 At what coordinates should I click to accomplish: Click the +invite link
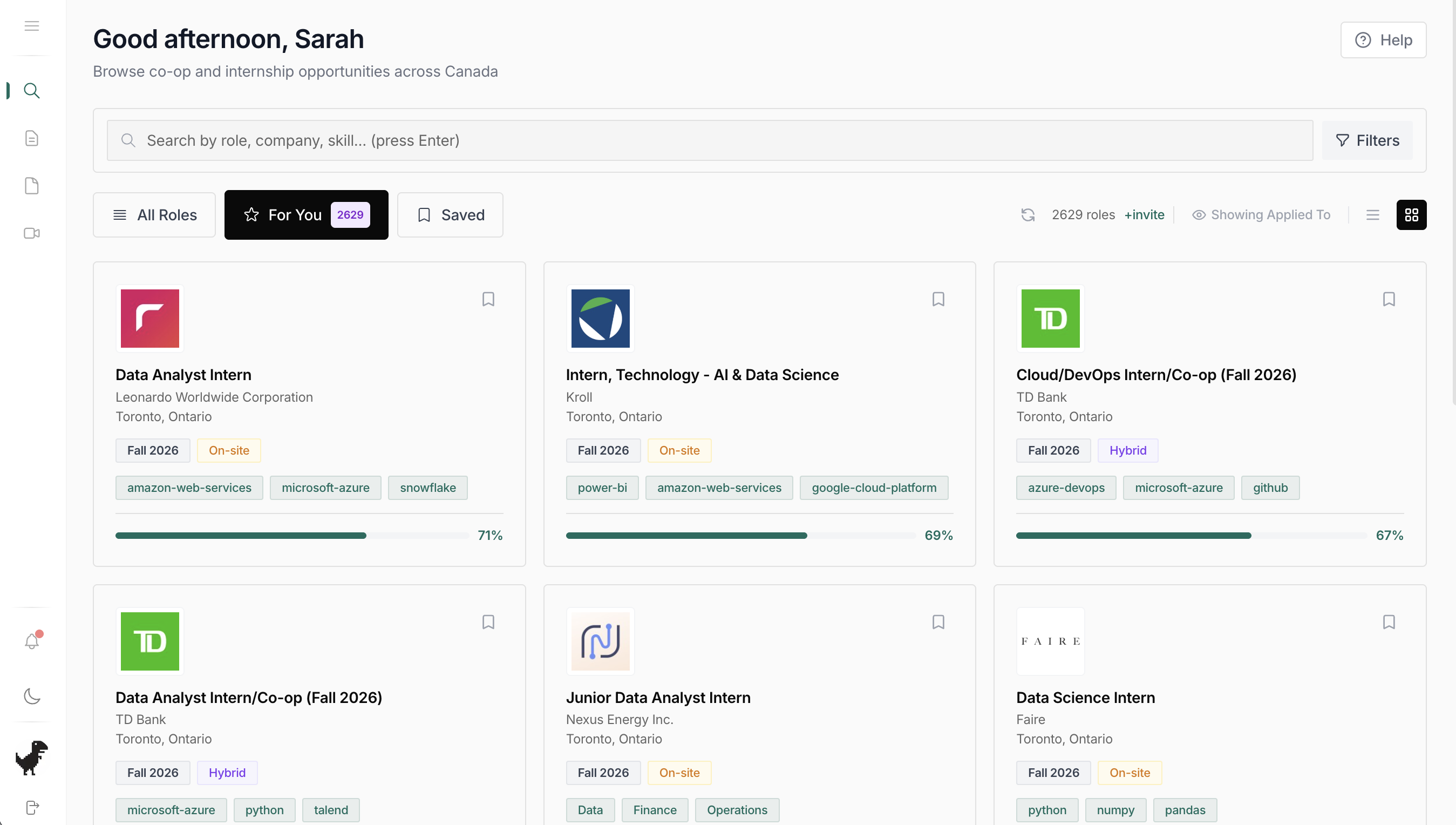coord(1144,215)
